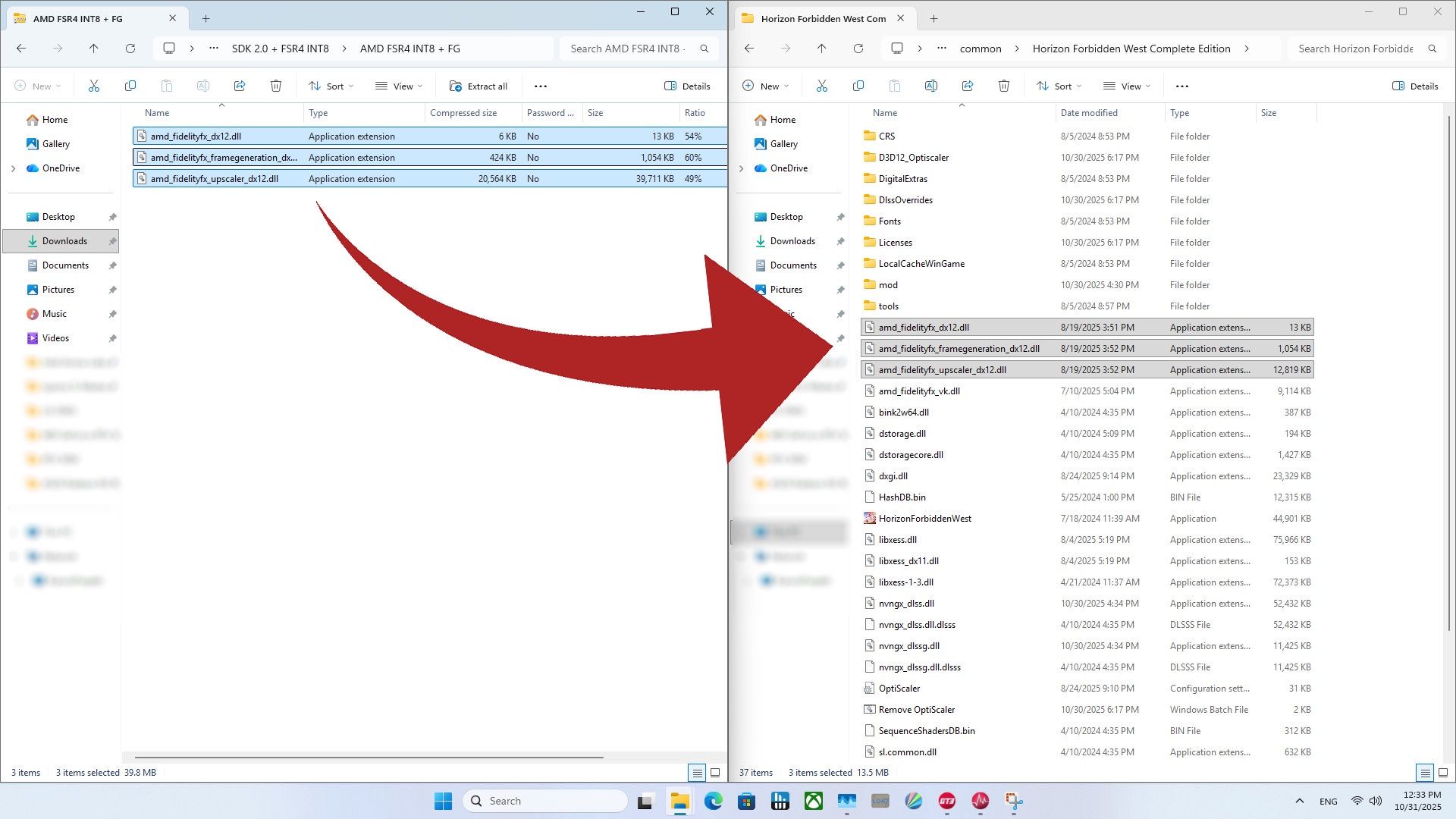Add new tab in Horizon Explorer window
1456x819 pixels.
934,18
